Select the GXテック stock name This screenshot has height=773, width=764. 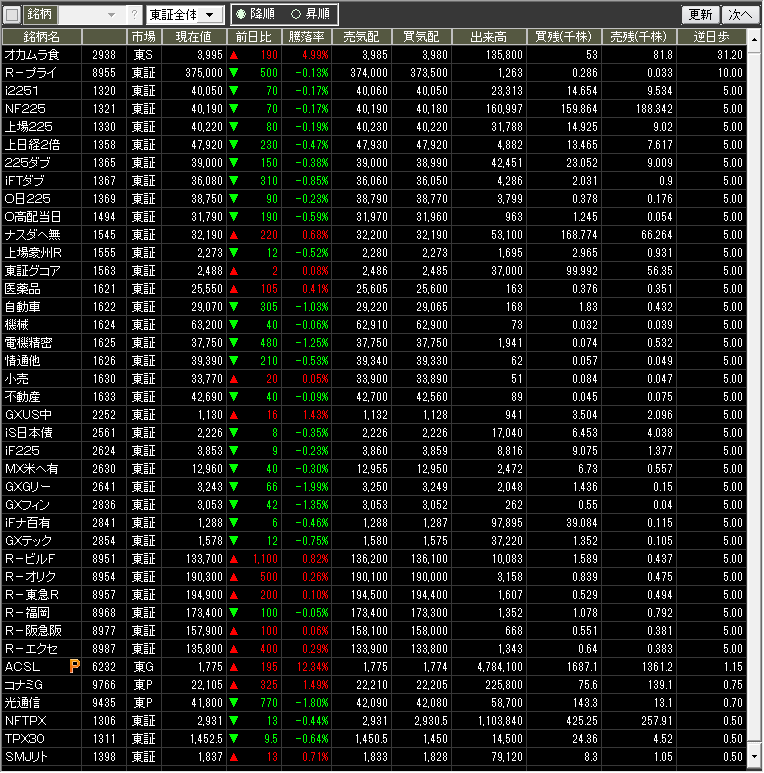click(x=28, y=541)
